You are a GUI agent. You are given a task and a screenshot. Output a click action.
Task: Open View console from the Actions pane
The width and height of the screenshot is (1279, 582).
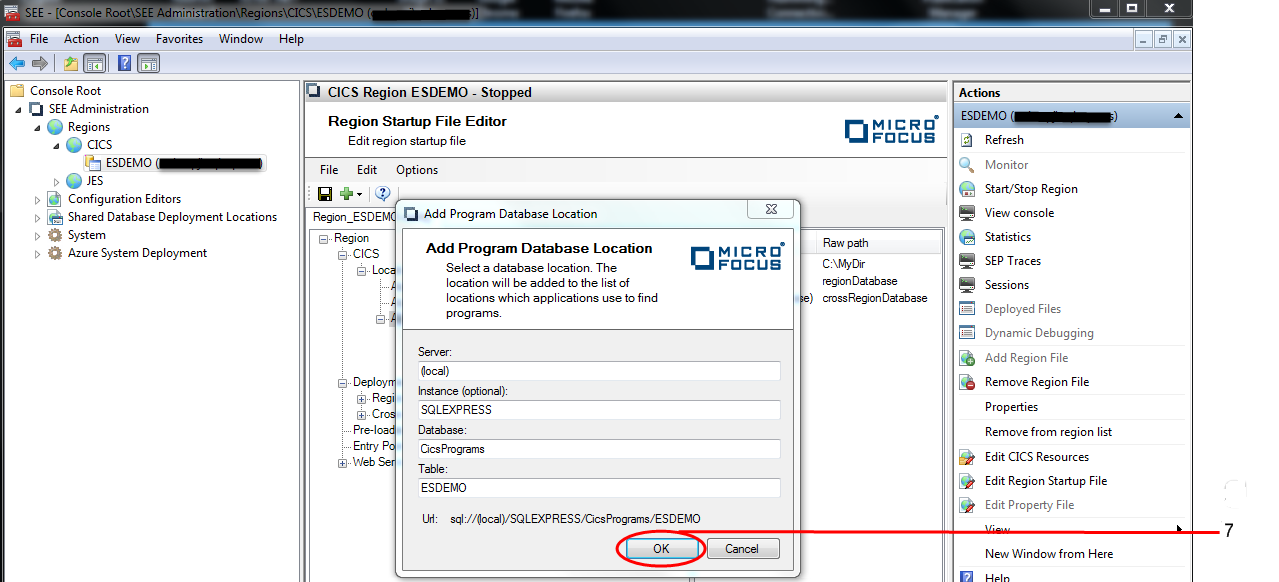[x=1019, y=213]
